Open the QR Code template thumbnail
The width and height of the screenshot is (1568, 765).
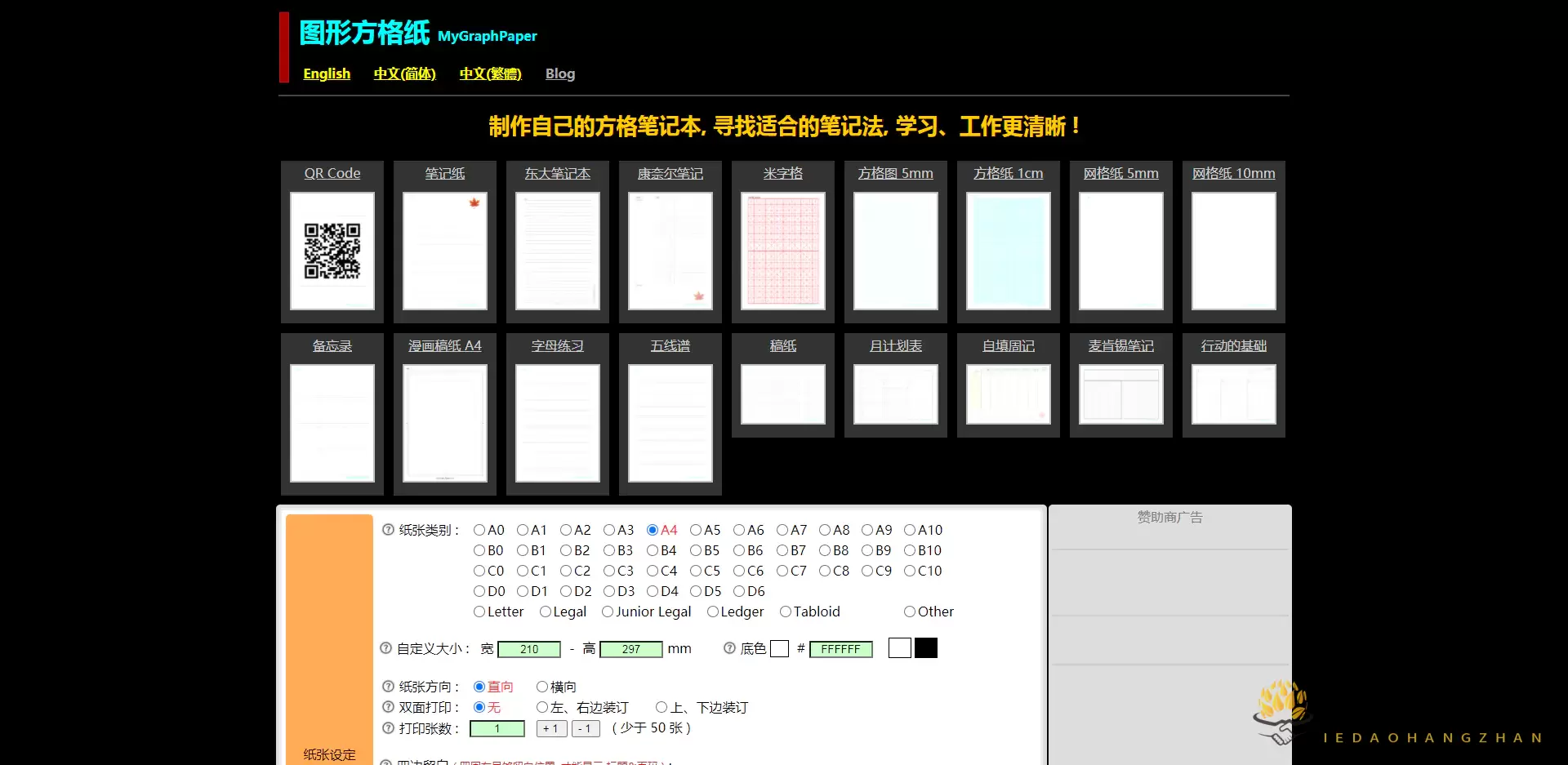point(332,251)
